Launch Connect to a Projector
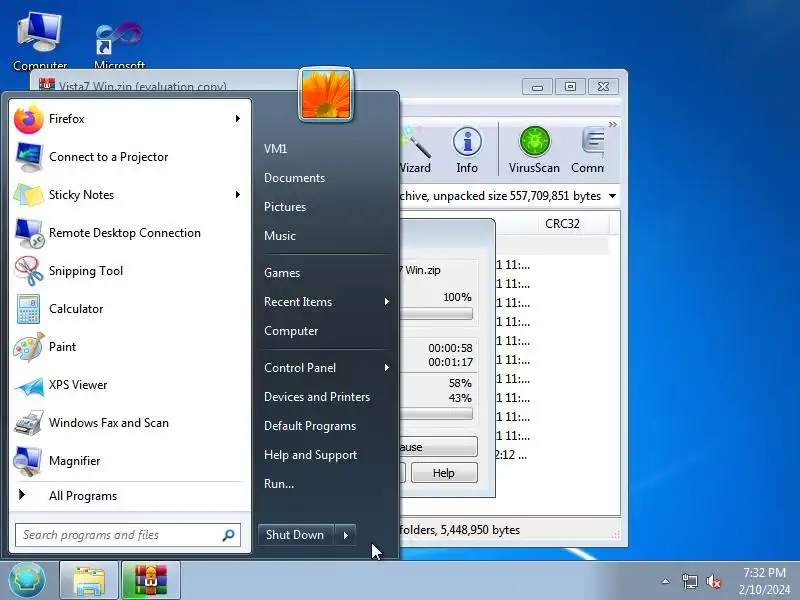 pyautogui.click(x=129, y=157)
